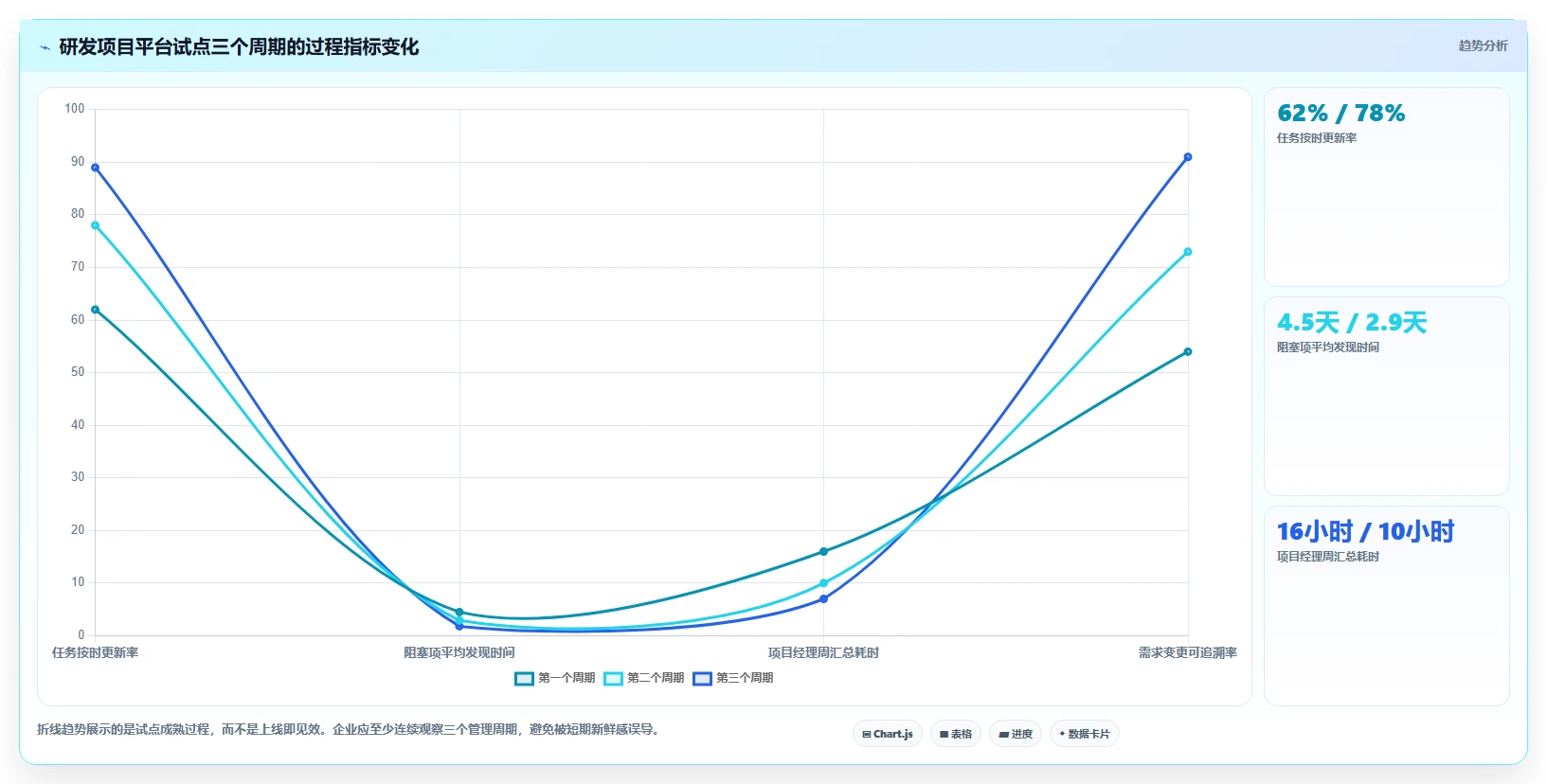
Task: Click third-cycle point at 任务按时更新率 (89)
Action: pyautogui.click(x=95, y=168)
